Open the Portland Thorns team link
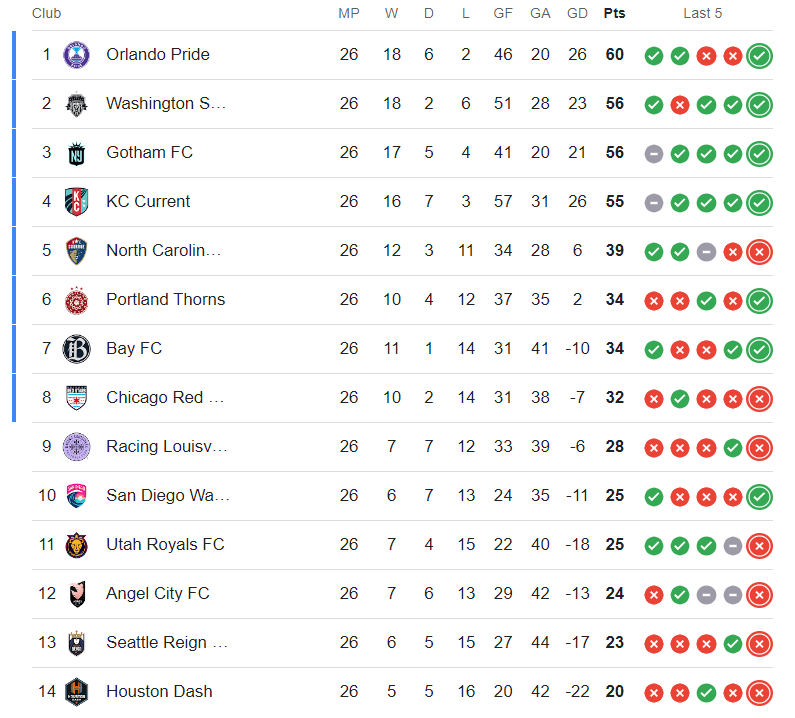The width and height of the screenshot is (795, 718). coord(165,300)
